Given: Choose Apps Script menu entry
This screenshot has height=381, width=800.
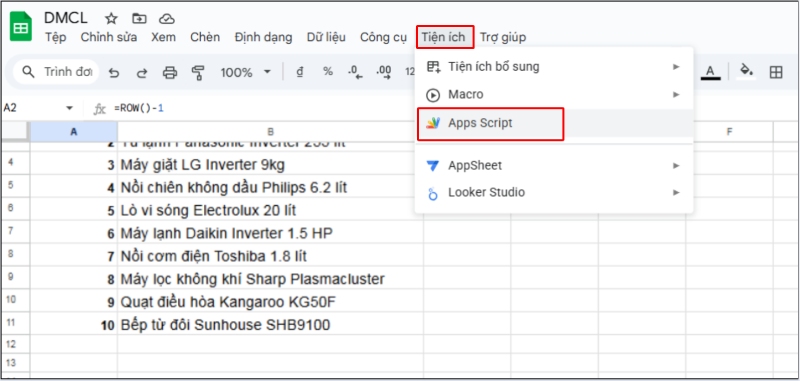Looking at the screenshot, I should click(x=554, y=123).
